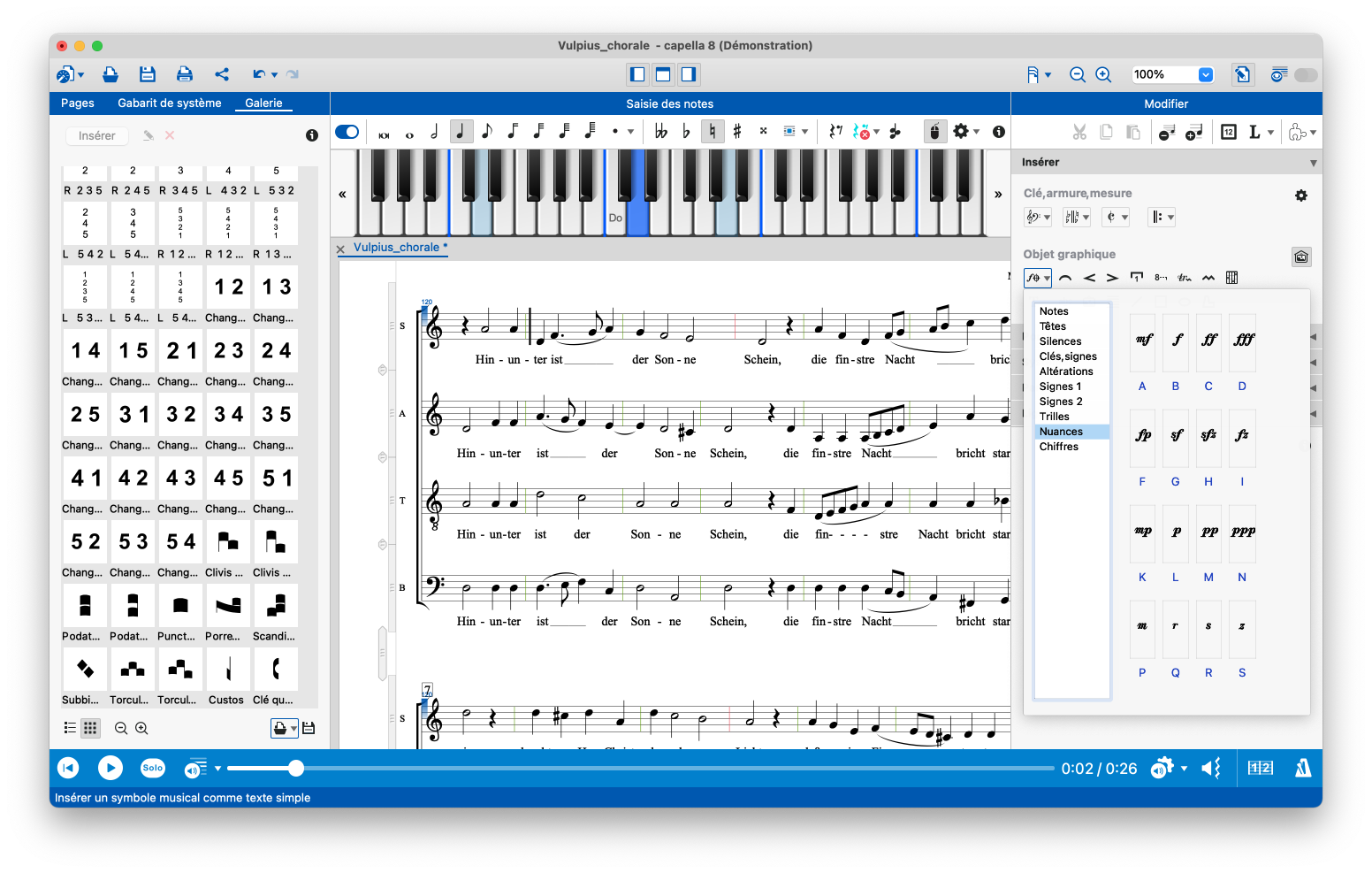Share the score via the share icon
The image size is (1372, 873).
(222, 74)
